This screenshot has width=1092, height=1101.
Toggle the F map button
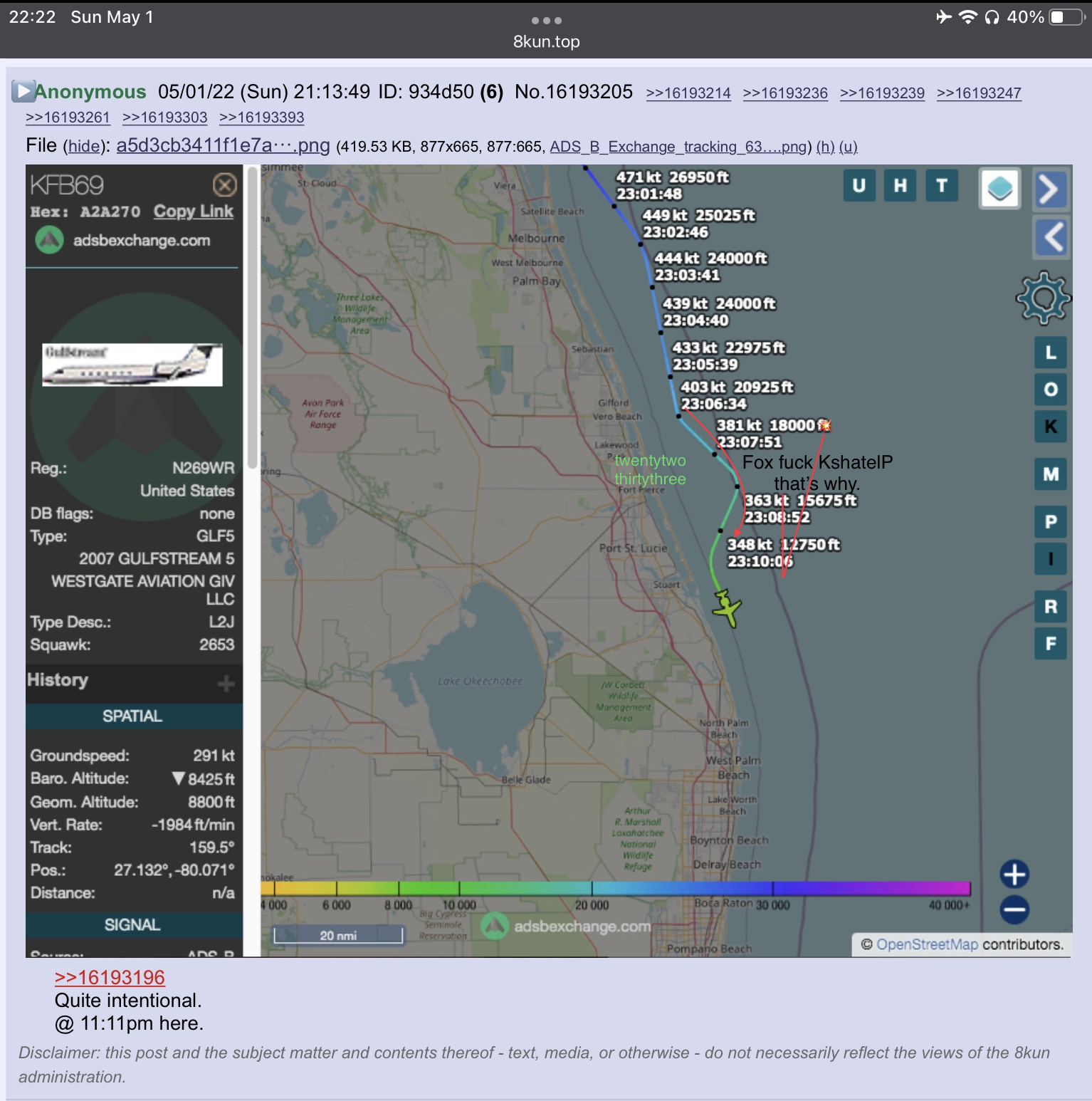(x=1051, y=644)
